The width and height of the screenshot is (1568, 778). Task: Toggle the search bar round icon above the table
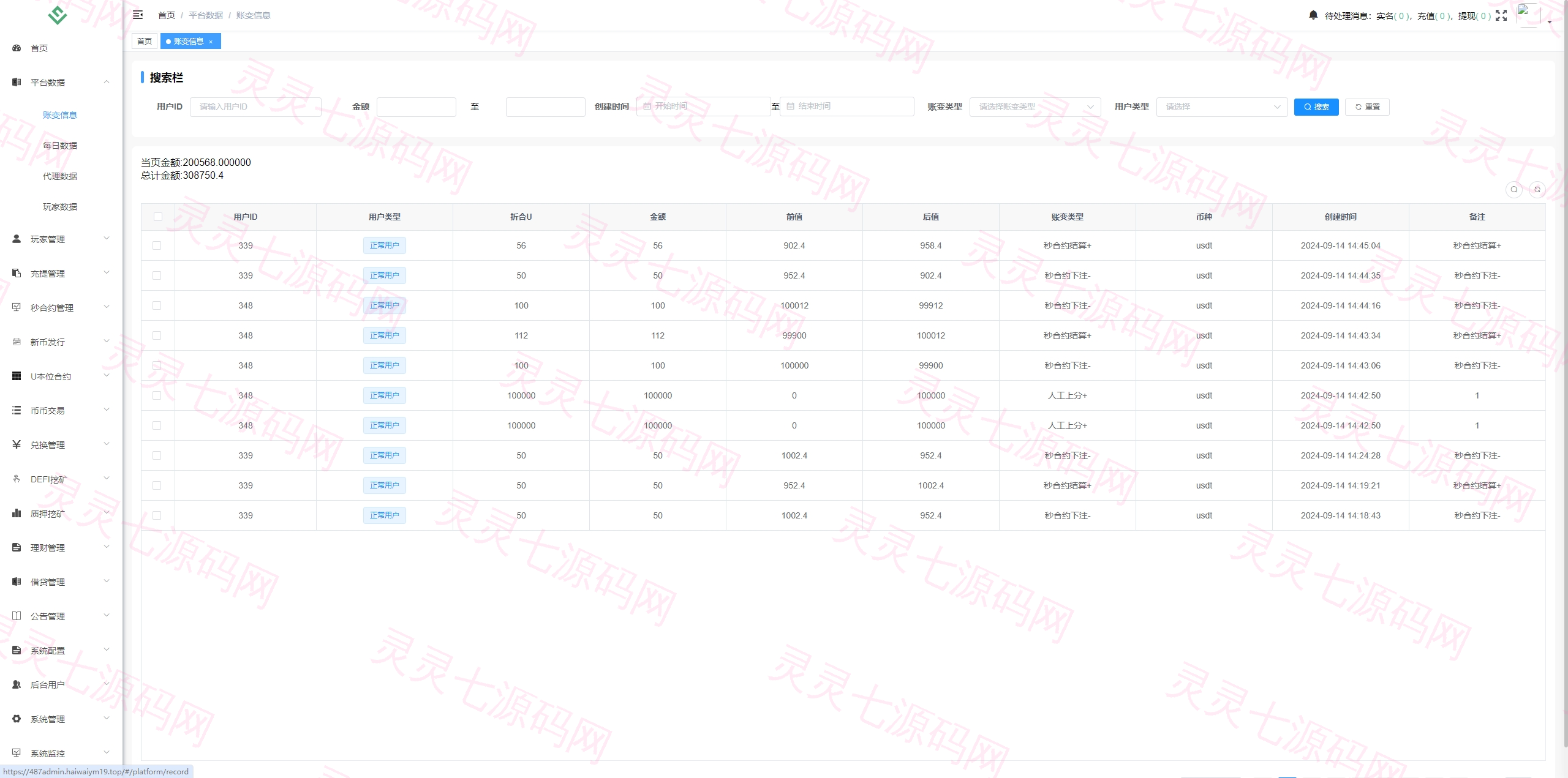(1513, 190)
